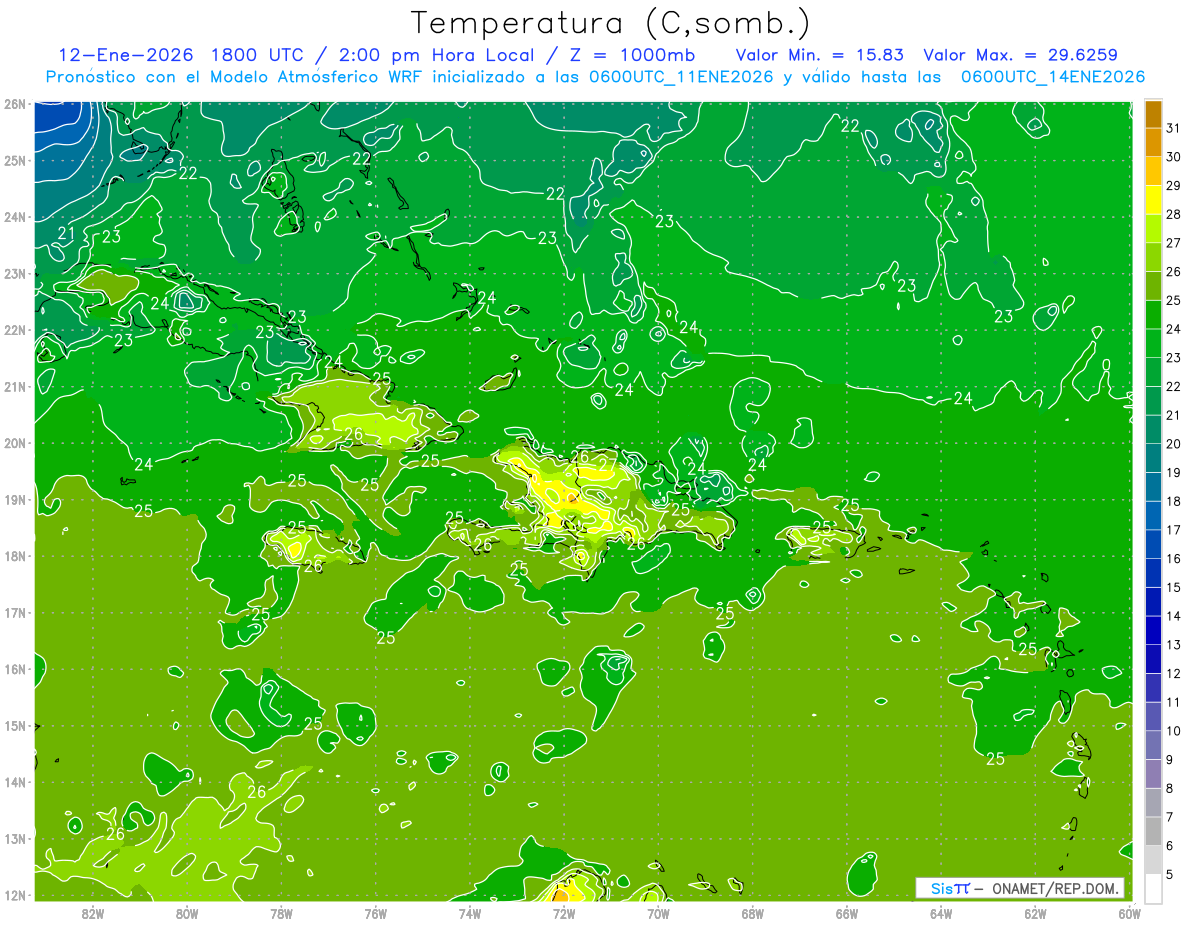Pick the dark blue swatch between 13 and 14
This screenshot has height=927, width=1200.
[1153, 631]
